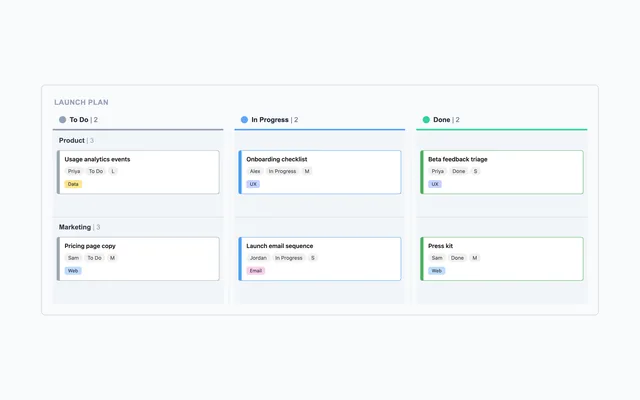The width and height of the screenshot is (640, 400).
Task: Collapse the Product swimlane row
Action: (76, 140)
